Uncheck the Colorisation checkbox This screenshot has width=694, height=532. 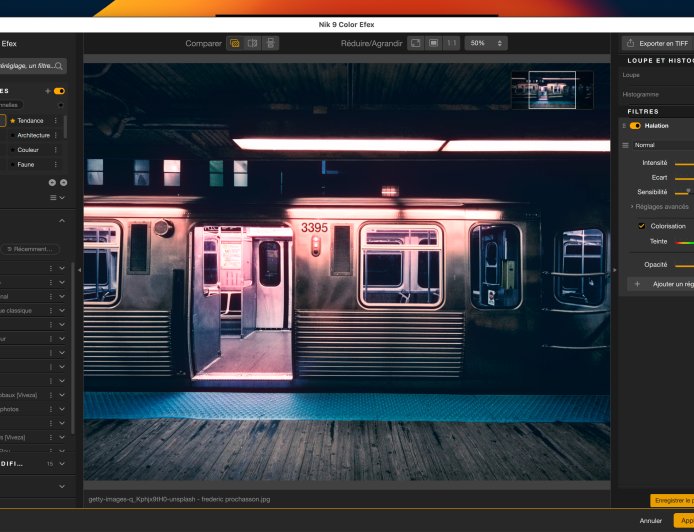tap(641, 226)
